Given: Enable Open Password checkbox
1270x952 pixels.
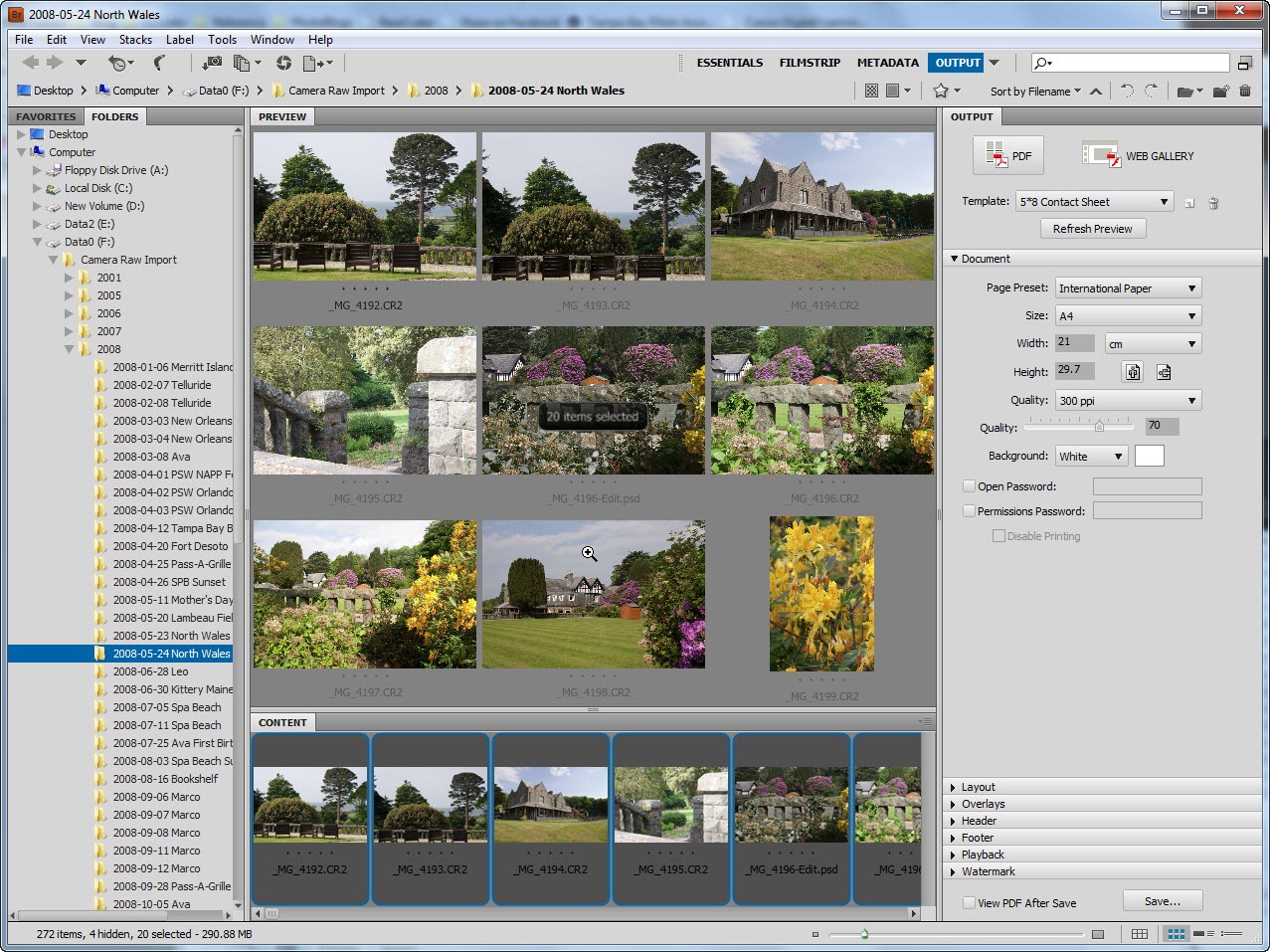Looking at the screenshot, I should [969, 486].
